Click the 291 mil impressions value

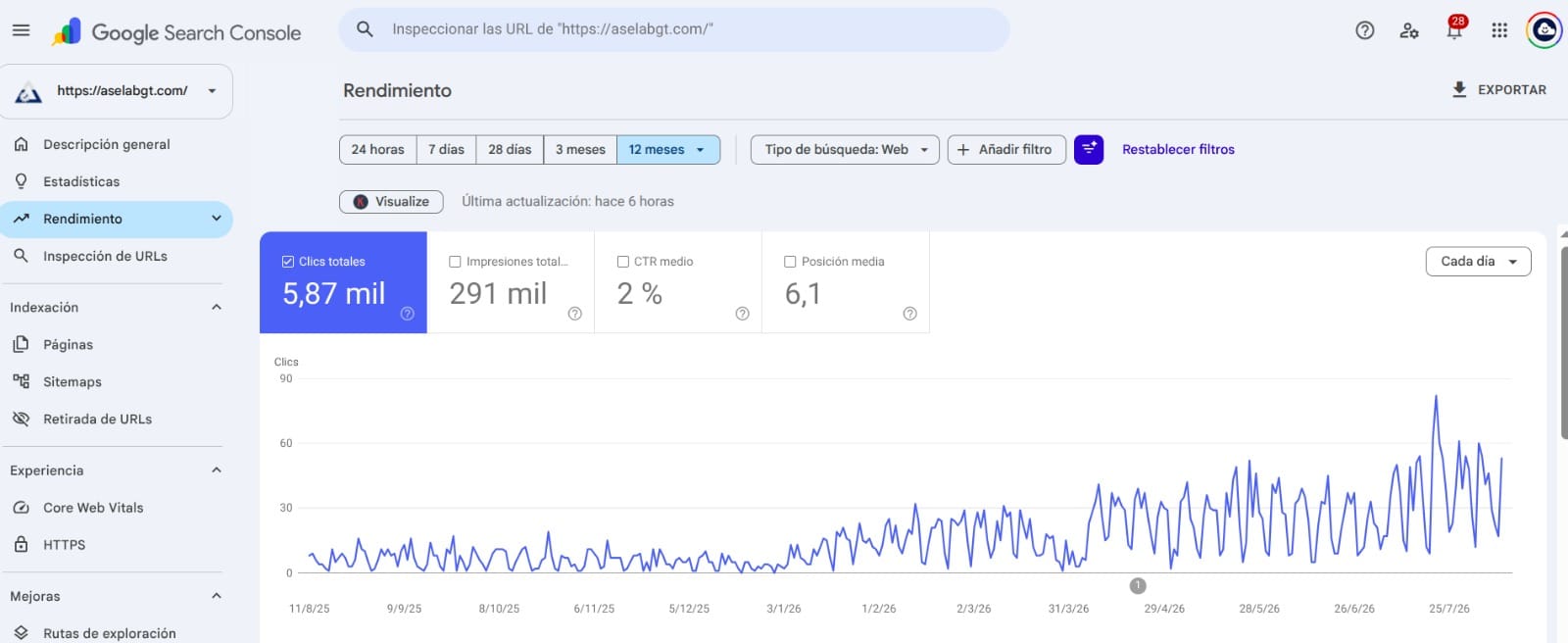click(498, 293)
